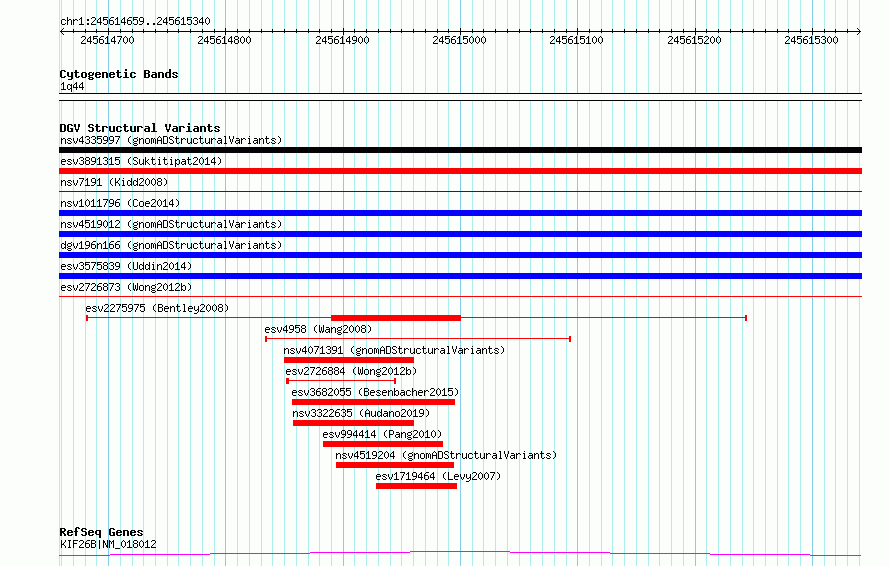Click the blue nsv4519012 variant bar

(x=460, y=234)
